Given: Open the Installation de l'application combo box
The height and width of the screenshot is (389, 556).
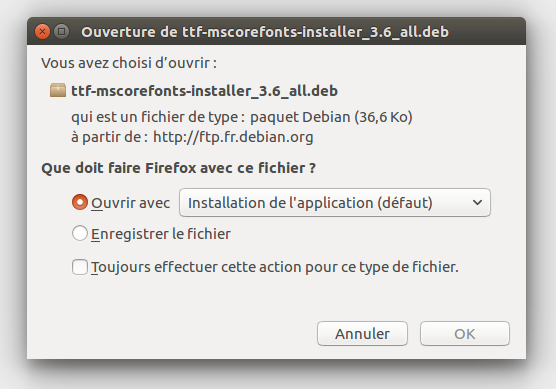Looking at the screenshot, I should [x=335, y=202].
